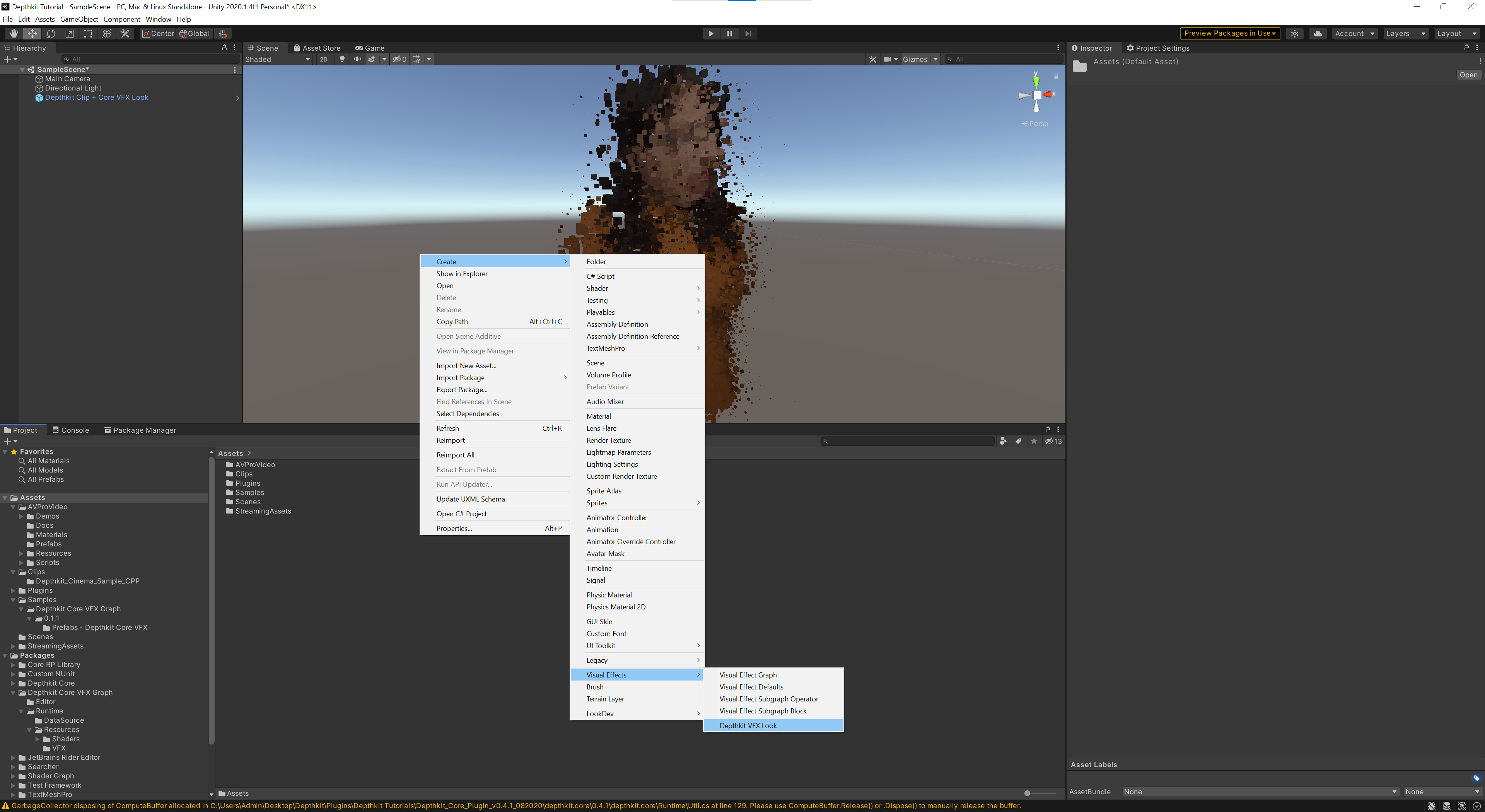This screenshot has height=812, width=1485.
Task: Adjust the project icon size slider
Action: pyautogui.click(x=1027, y=793)
